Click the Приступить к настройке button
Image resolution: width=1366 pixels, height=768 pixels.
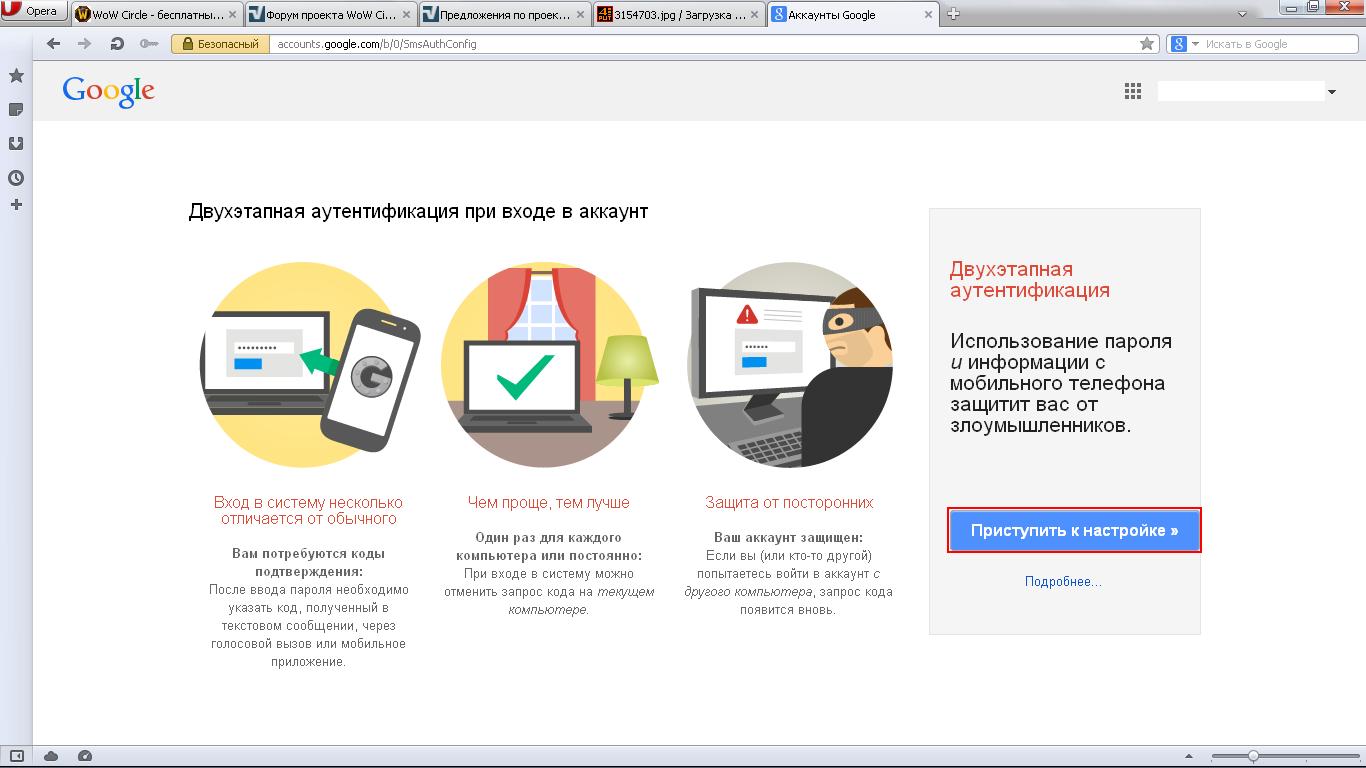click(1074, 530)
